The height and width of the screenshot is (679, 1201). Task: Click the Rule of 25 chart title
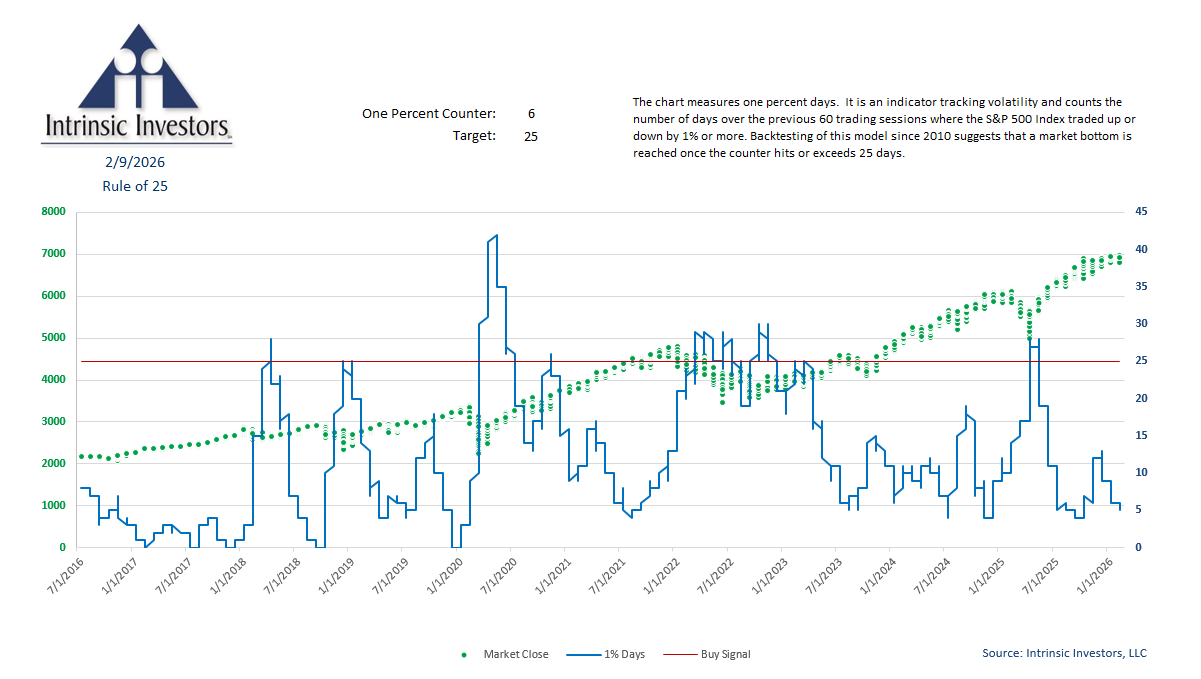click(135, 186)
